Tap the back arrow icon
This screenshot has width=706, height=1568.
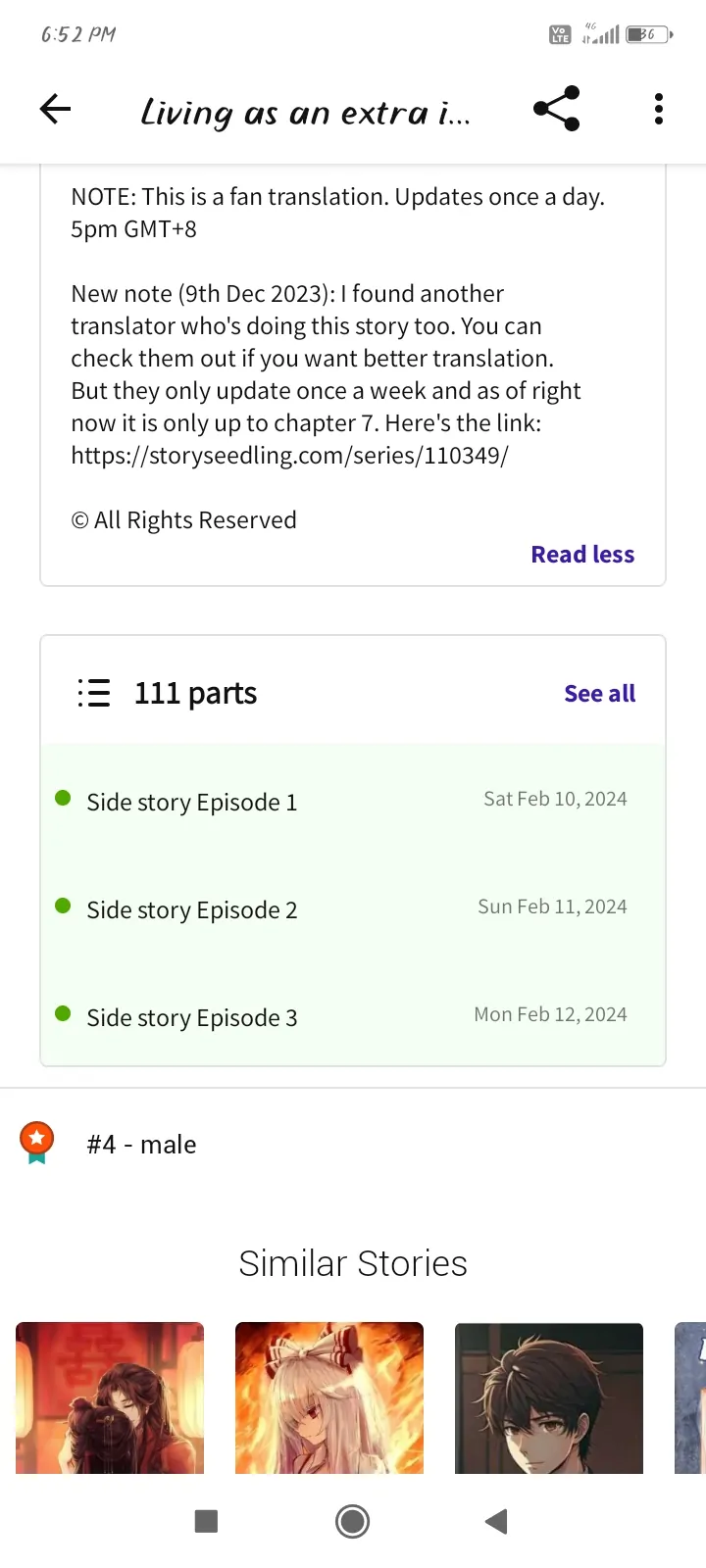[56, 109]
